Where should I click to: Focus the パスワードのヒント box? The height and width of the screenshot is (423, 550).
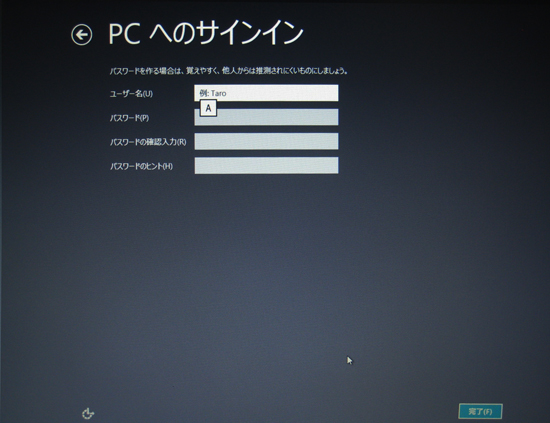(x=266, y=165)
